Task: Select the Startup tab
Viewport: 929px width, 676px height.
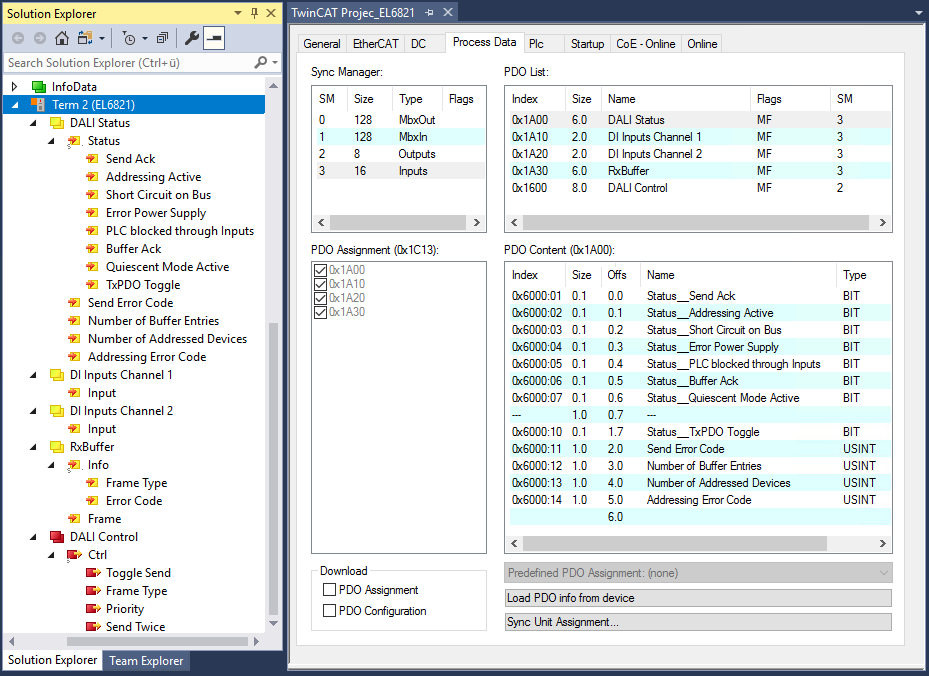Action: click(587, 43)
